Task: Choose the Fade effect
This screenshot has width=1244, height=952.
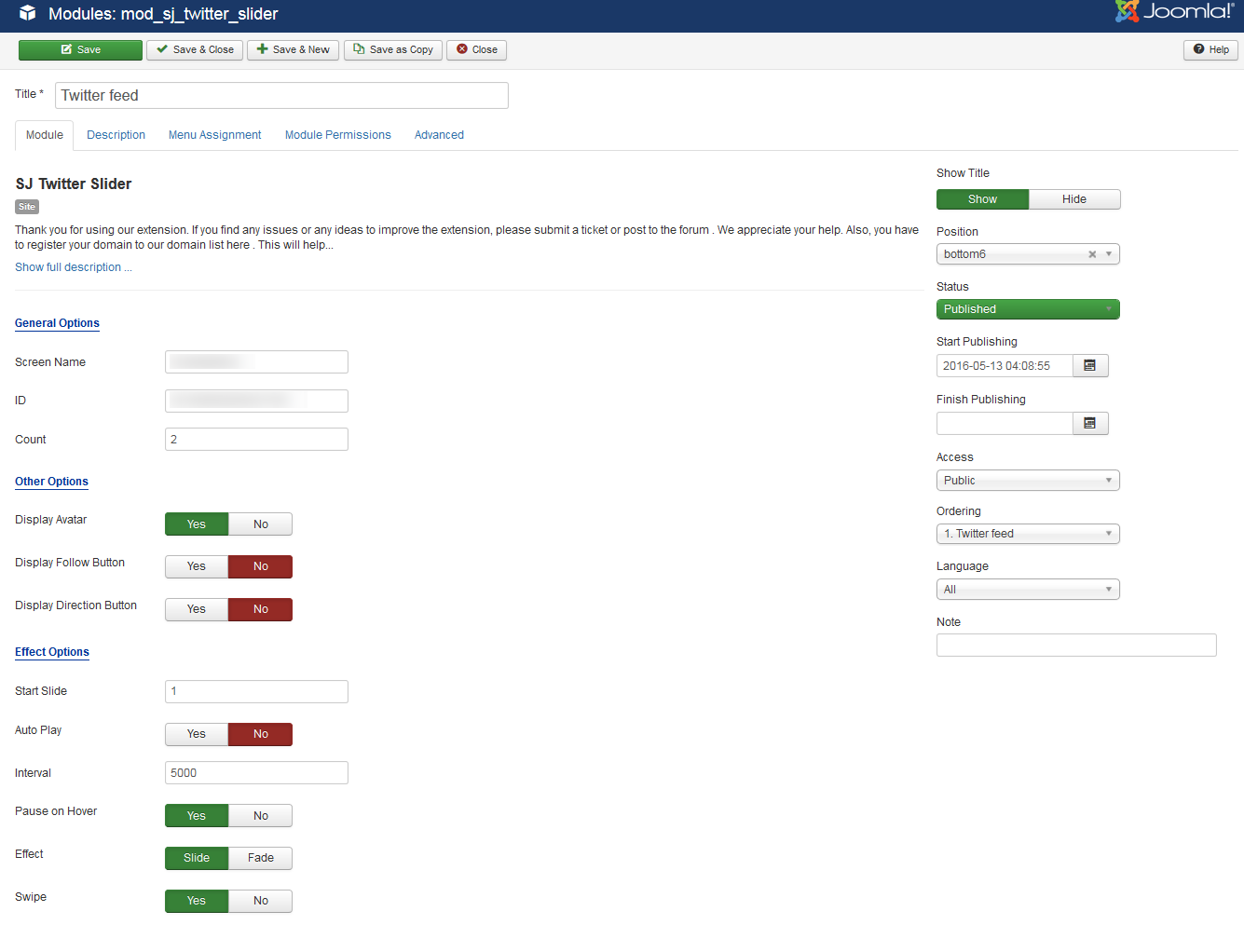Action: pos(261,858)
